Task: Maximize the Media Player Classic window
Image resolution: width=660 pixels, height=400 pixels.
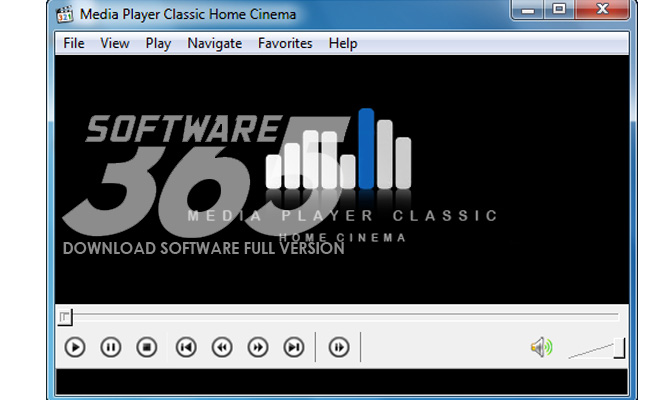Action: coord(559,9)
